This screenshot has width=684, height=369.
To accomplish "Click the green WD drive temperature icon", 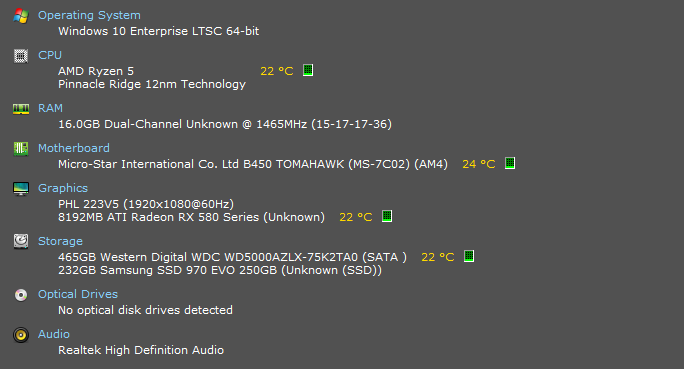I will [x=469, y=256].
